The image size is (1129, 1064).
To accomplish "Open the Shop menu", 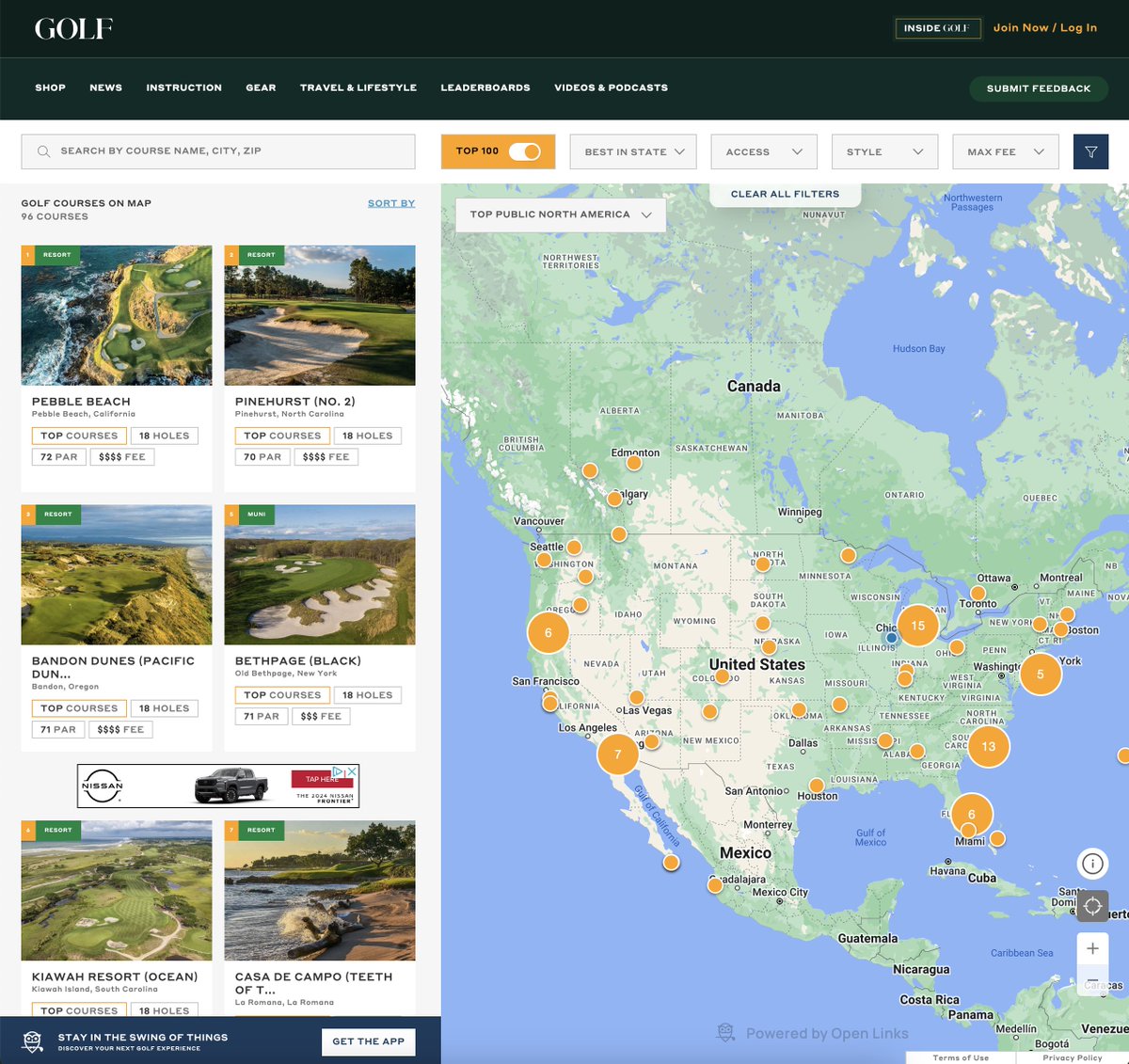I will (51, 87).
